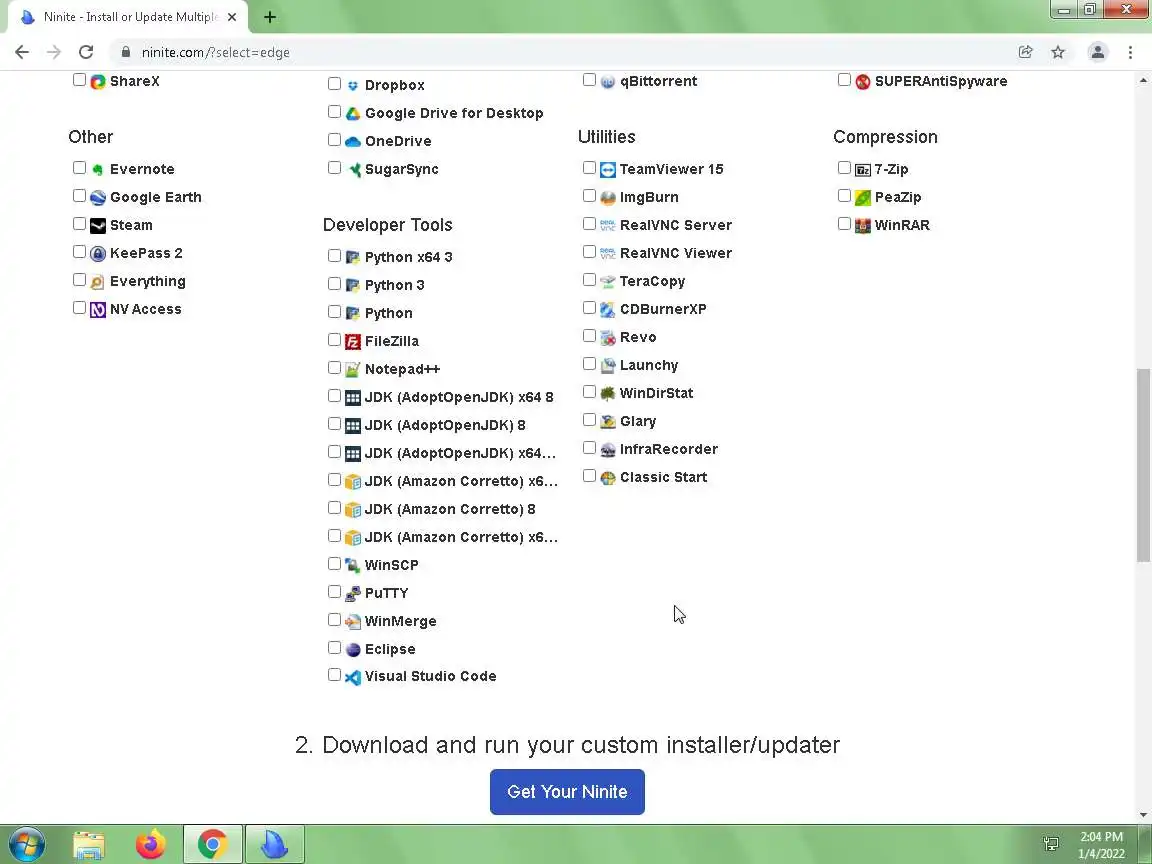Click the WinDirStat tree icon
1152x864 pixels.
click(x=608, y=394)
